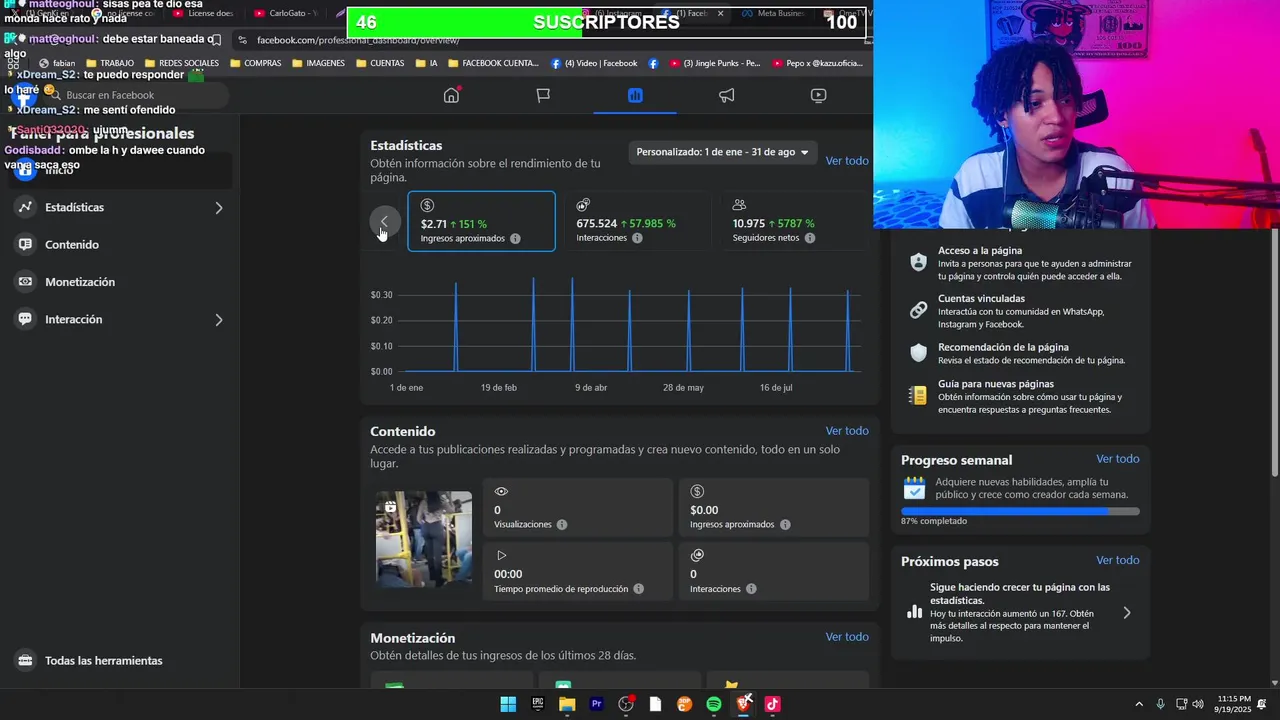Expand the Próximos pasos suggestion arrow
This screenshot has height=720, width=1280.
pyautogui.click(x=1127, y=613)
